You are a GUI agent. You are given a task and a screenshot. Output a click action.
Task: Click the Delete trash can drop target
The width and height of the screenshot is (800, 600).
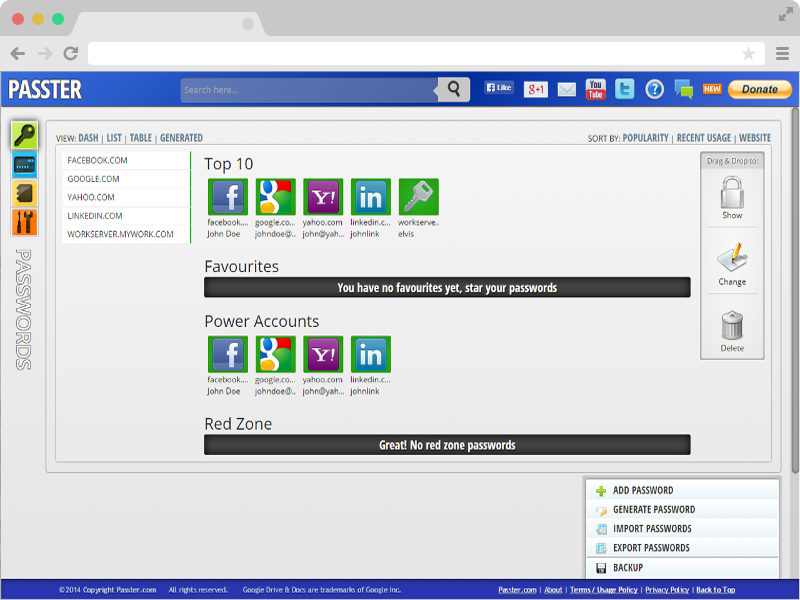click(732, 331)
